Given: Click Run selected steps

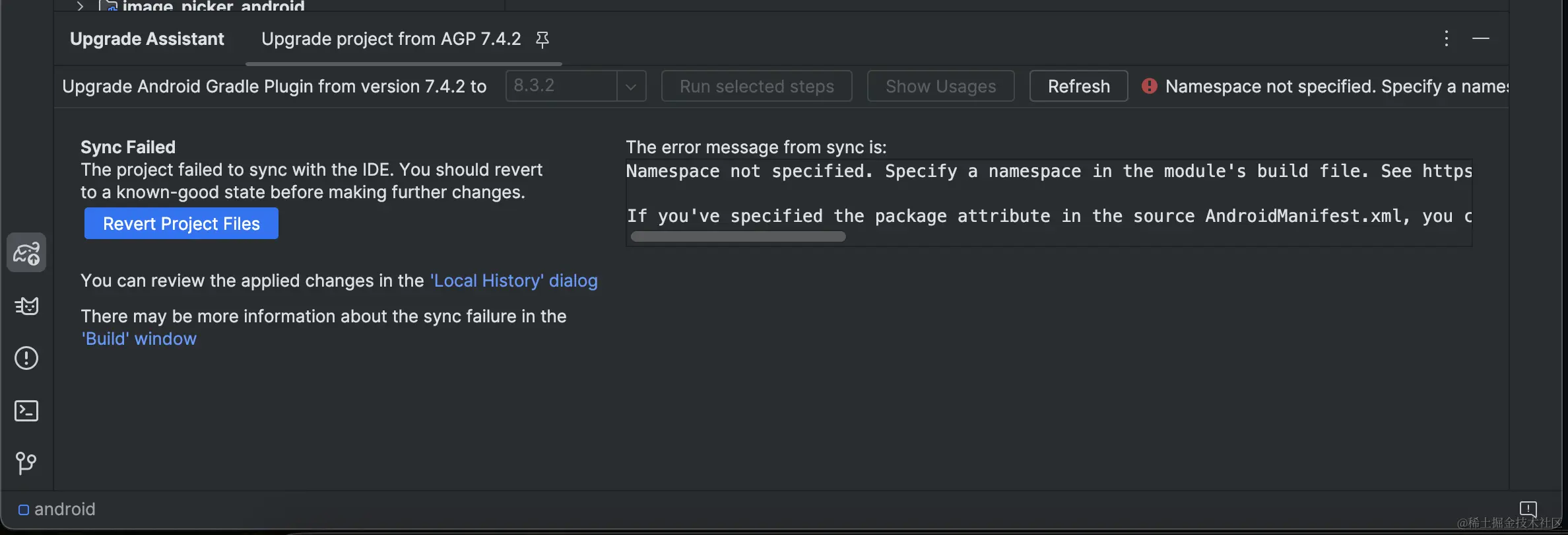Looking at the screenshot, I should click(756, 86).
